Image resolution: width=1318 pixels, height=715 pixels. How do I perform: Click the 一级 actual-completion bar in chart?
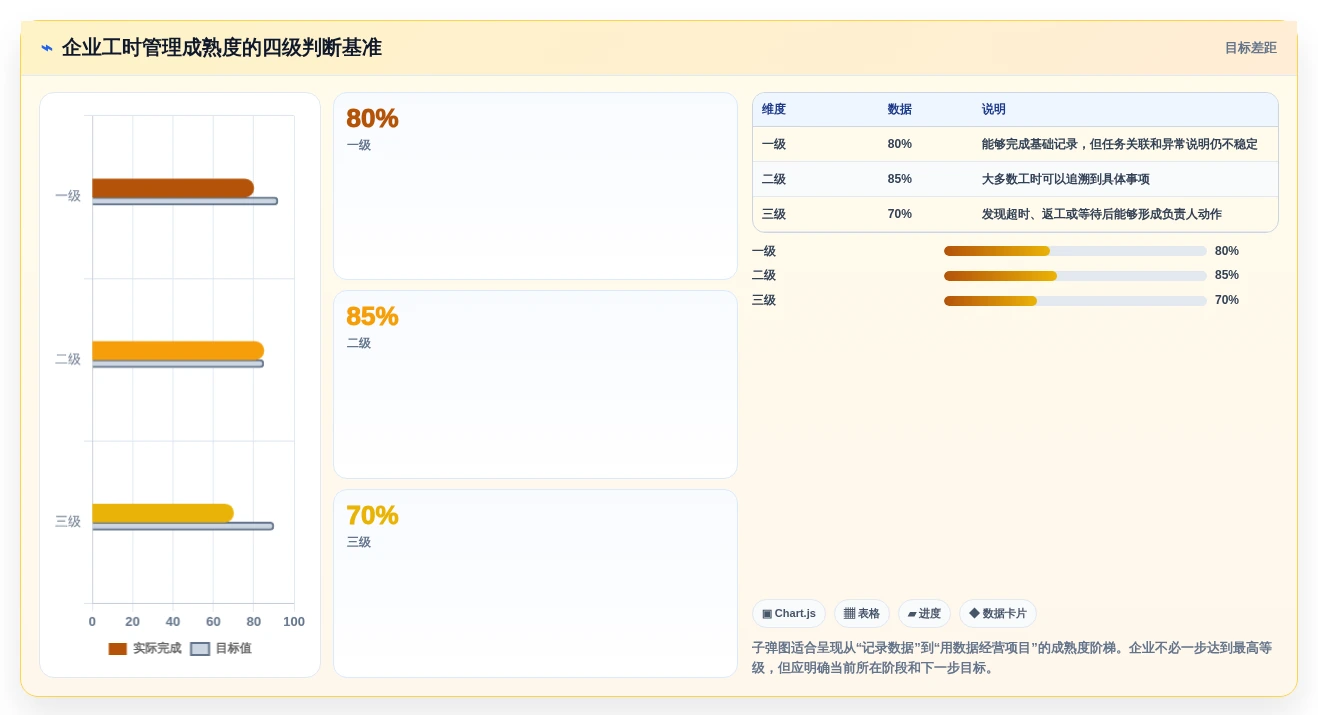pyautogui.click(x=173, y=188)
